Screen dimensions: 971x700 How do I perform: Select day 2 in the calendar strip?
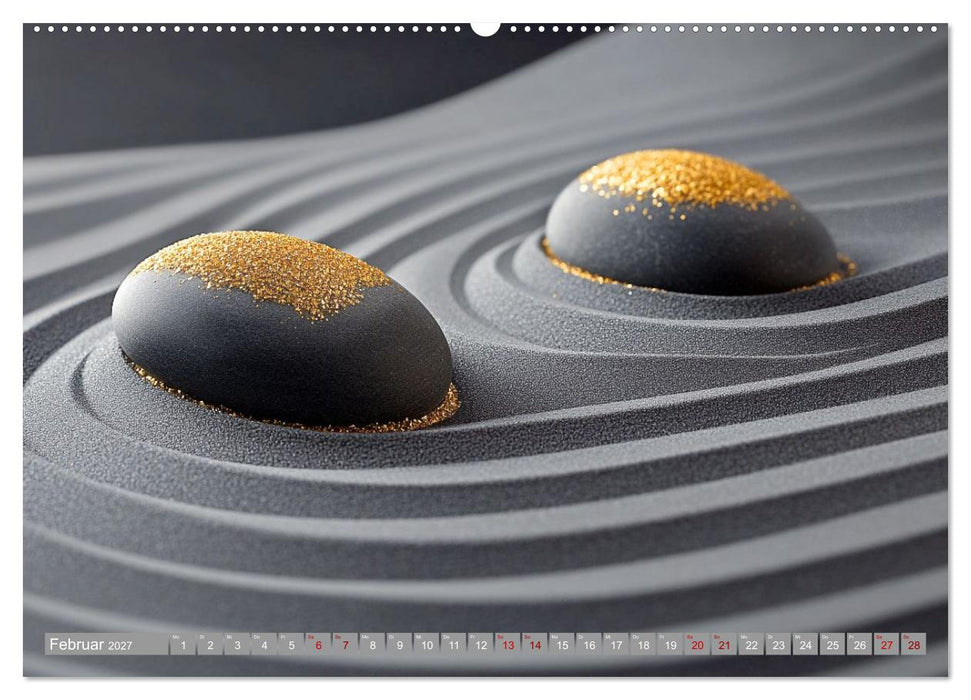coord(210,644)
